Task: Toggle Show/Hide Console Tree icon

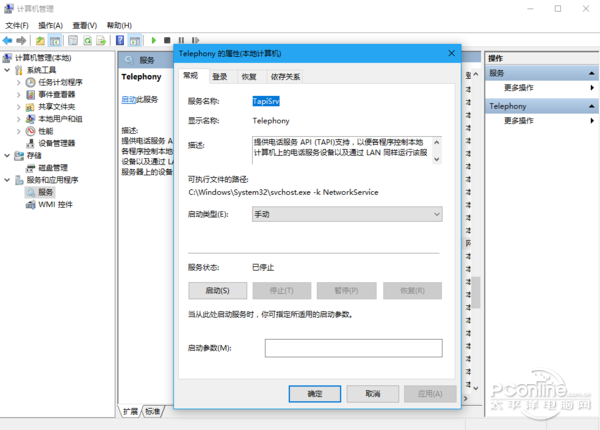Action: click(x=55, y=40)
